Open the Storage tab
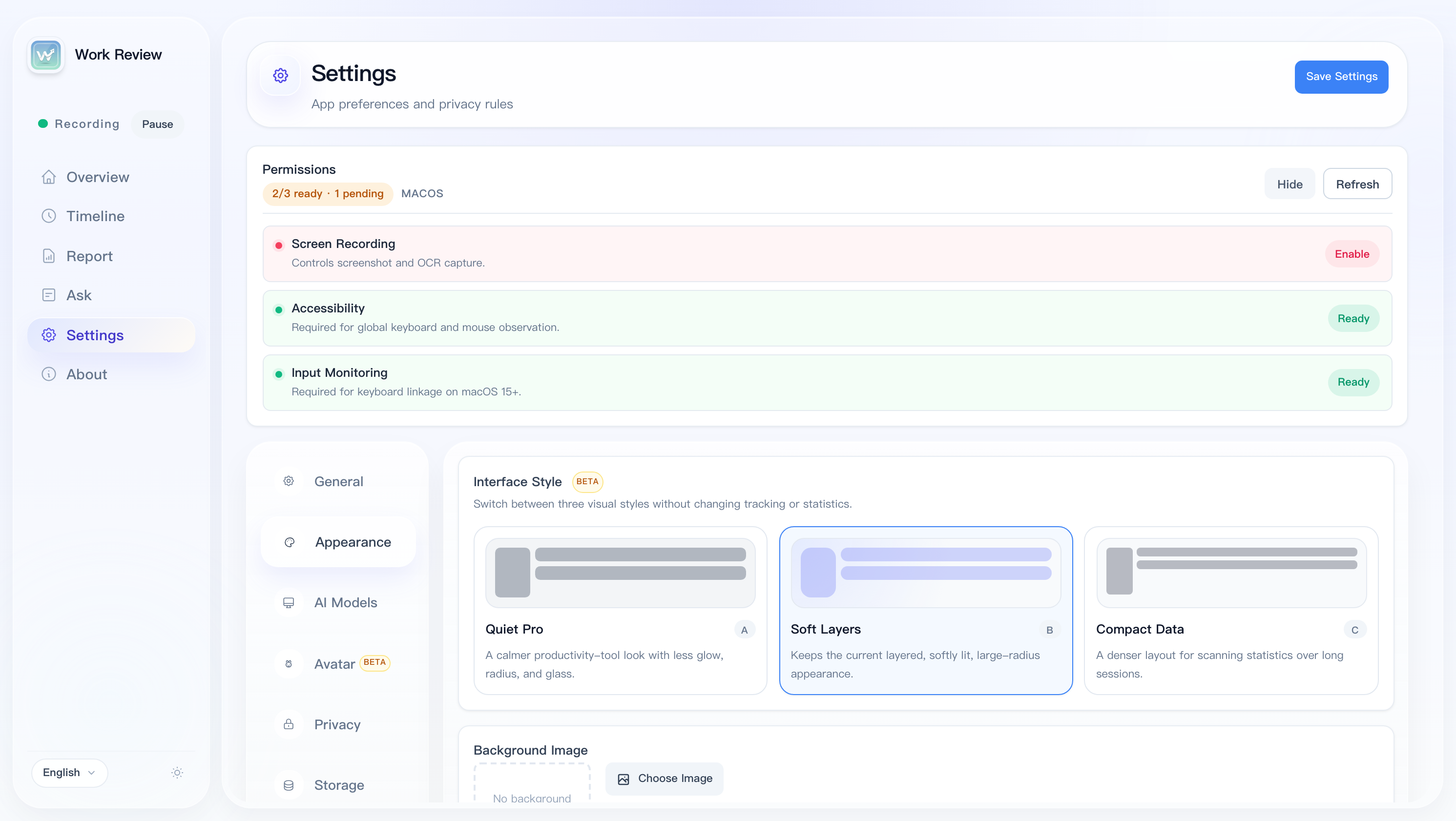 click(x=338, y=785)
